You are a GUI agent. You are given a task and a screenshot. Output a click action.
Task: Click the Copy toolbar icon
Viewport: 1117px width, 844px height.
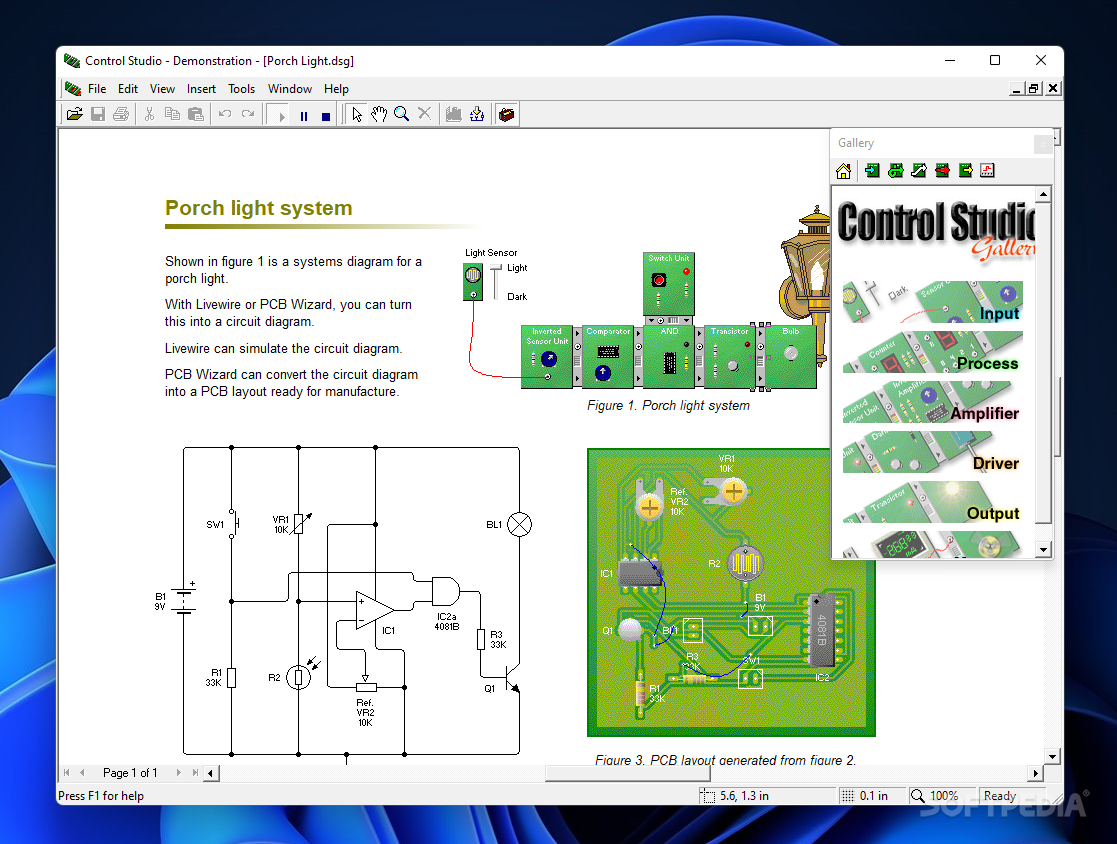point(172,114)
